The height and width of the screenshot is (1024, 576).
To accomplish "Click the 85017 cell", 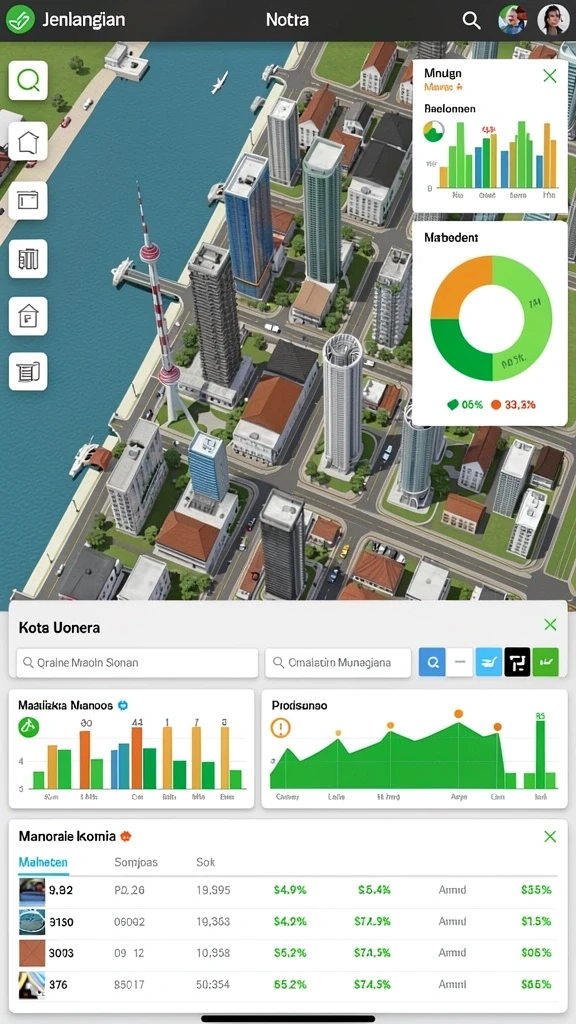I will click(x=129, y=984).
